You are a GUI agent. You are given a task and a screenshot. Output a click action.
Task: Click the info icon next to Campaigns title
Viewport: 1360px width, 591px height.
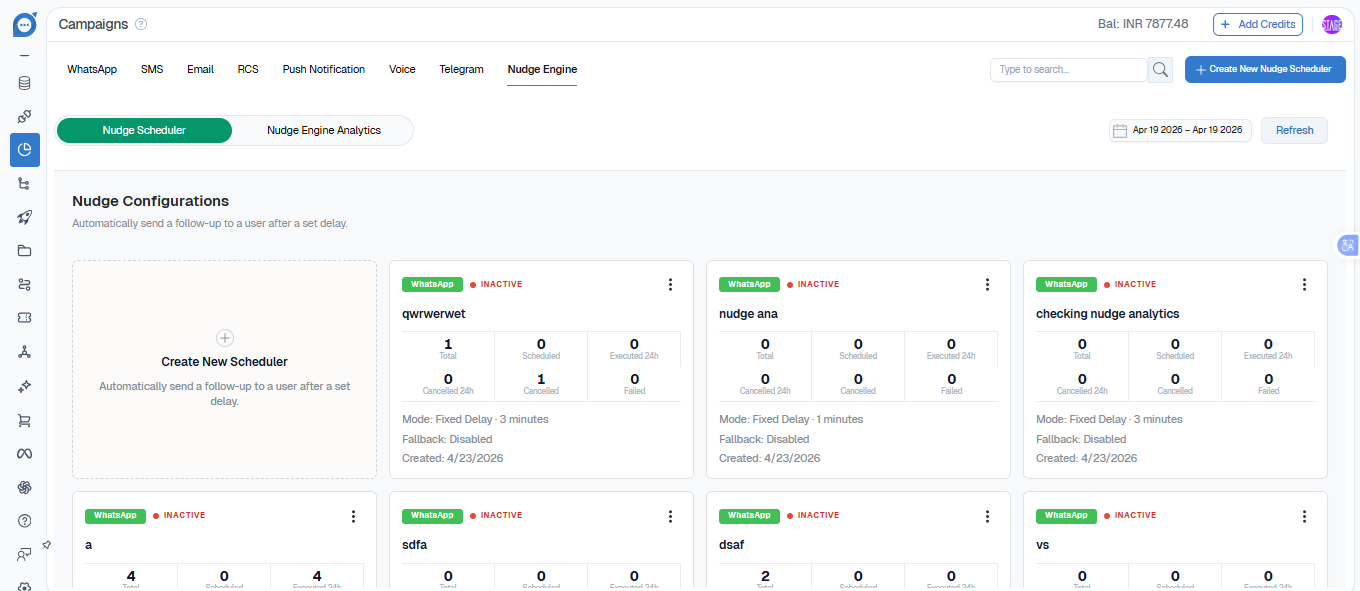click(141, 24)
